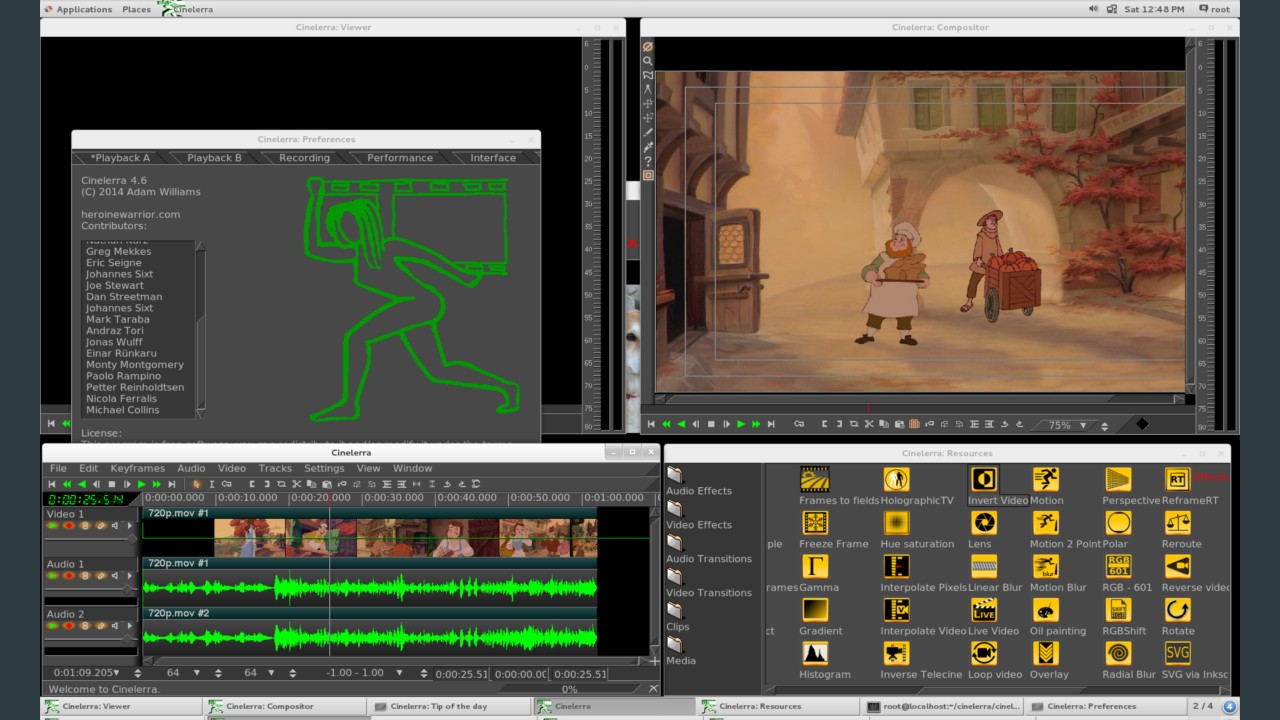Select the zoom magnifier tool in Compositor
Viewport: 1280px width, 720px height.
pos(648,61)
